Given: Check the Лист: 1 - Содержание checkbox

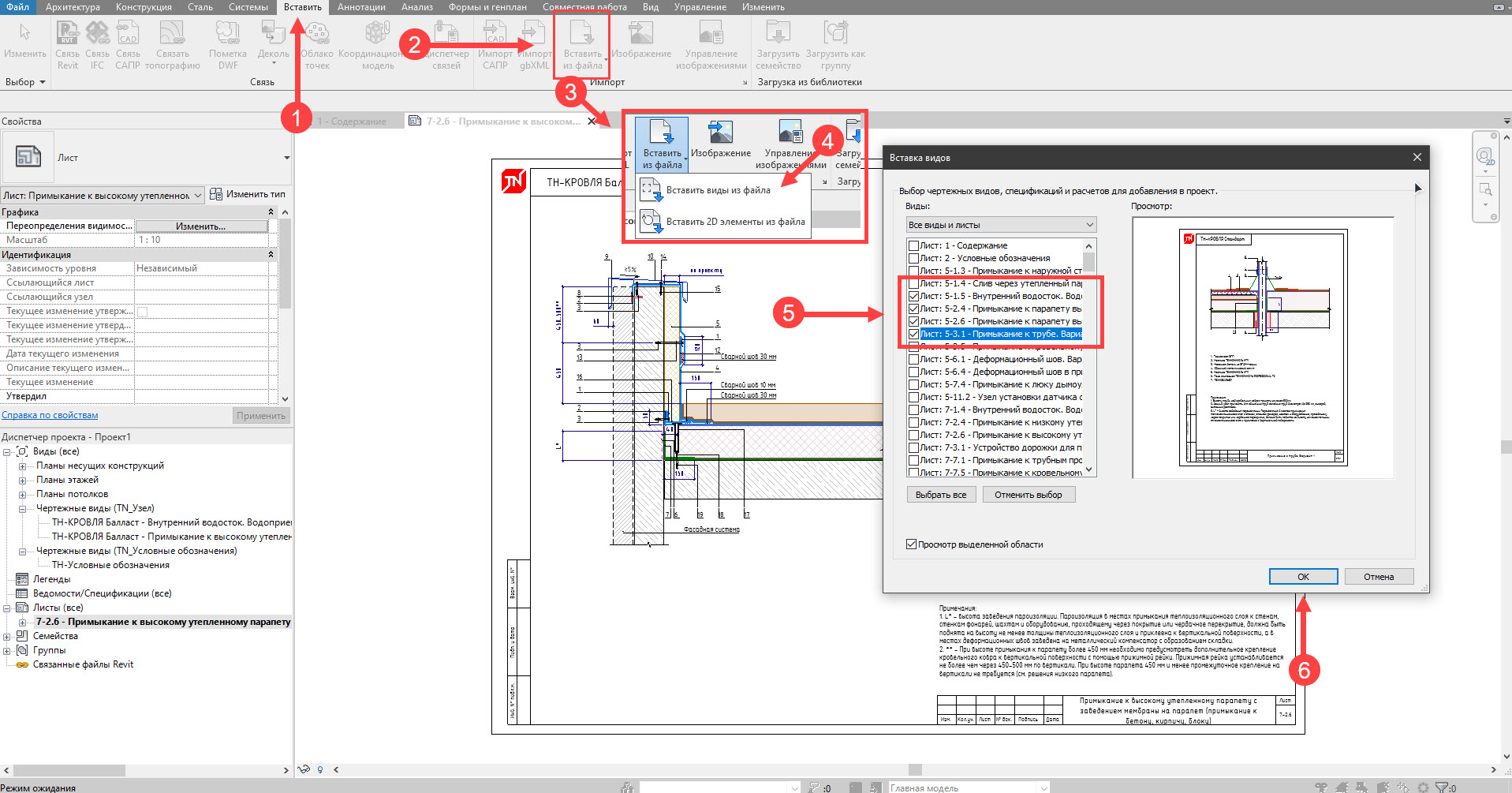Looking at the screenshot, I should [x=913, y=245].
